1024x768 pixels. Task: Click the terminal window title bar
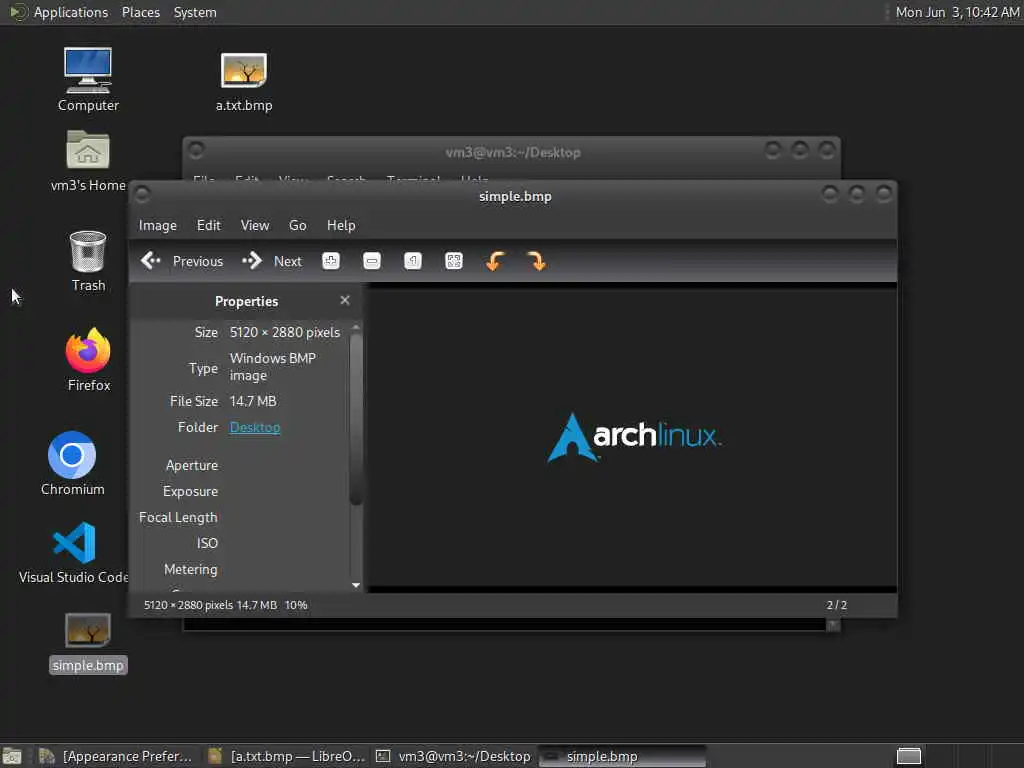[x=513, y=152]
